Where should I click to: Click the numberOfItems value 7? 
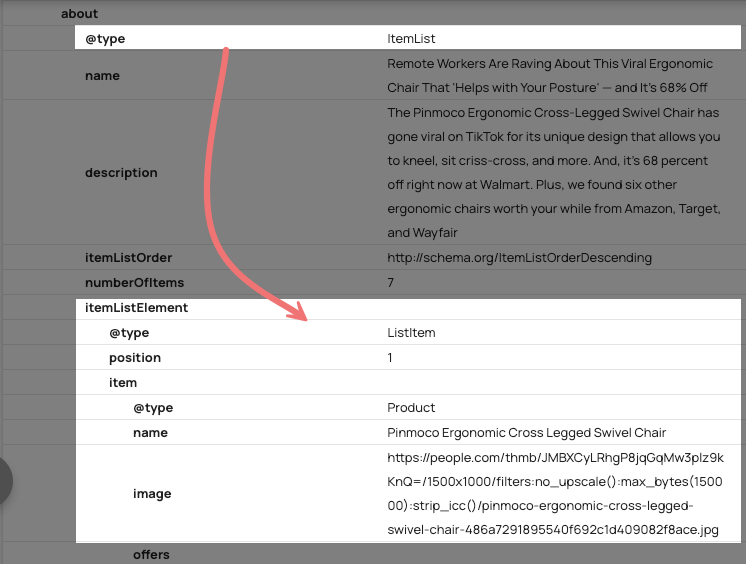pyautogui.click(x=391, y=282)
